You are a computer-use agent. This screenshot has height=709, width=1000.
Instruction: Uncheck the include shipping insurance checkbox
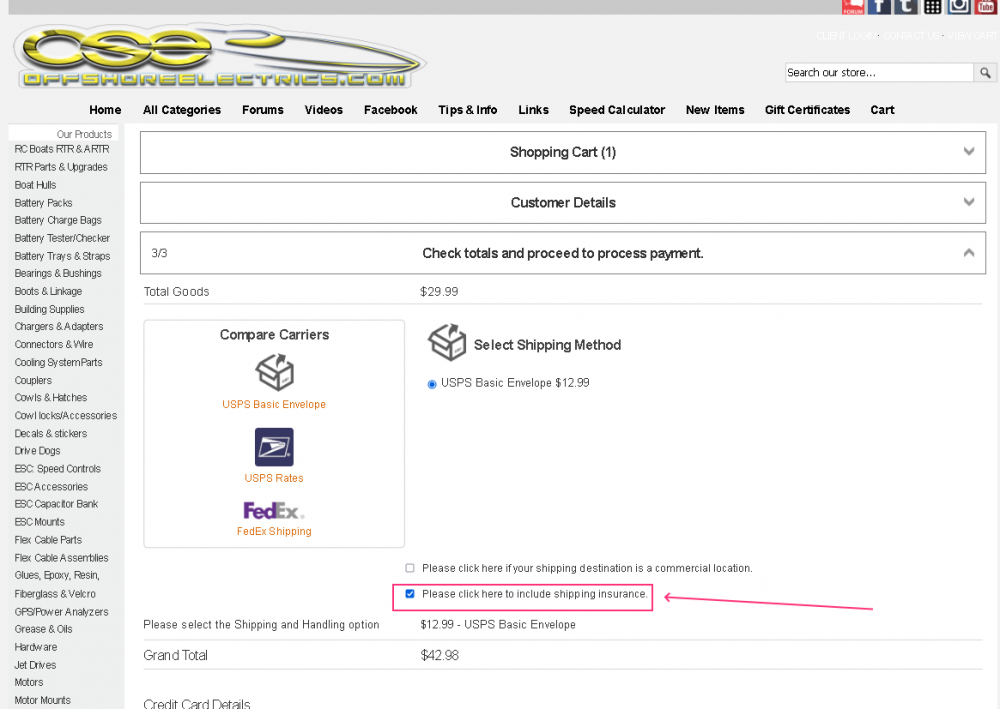click(x=410, y=594)
